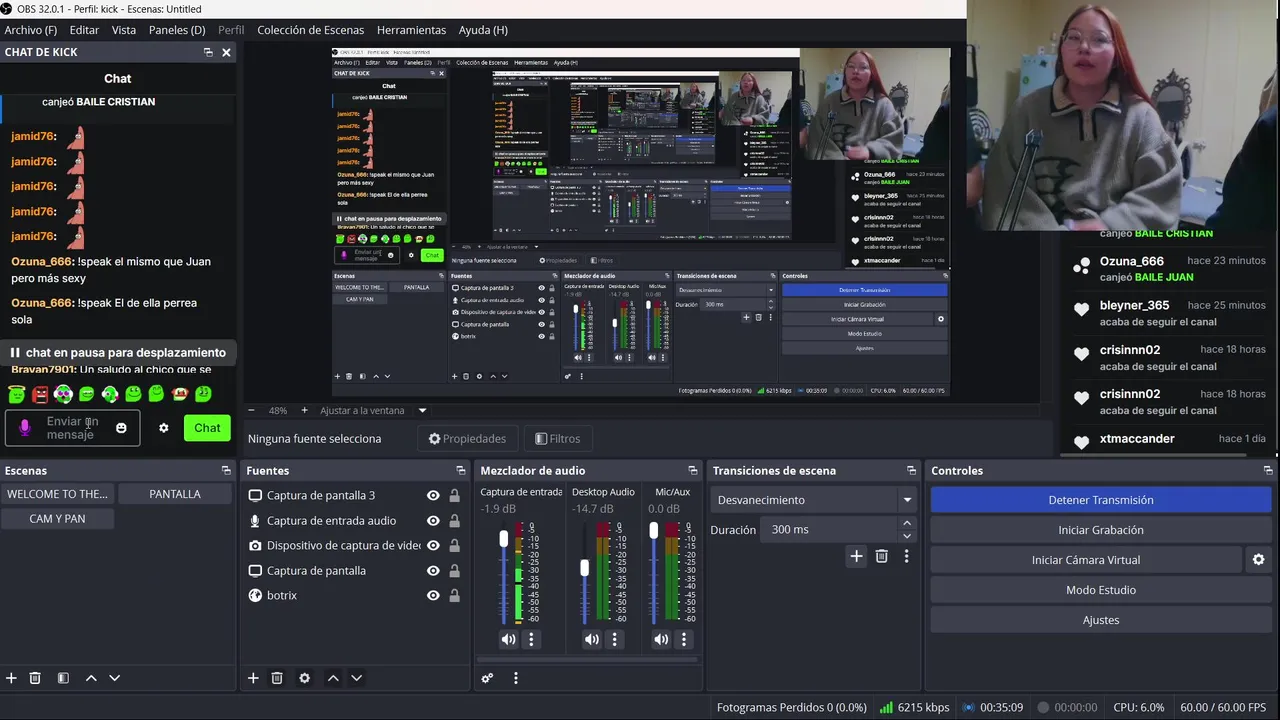Image resolution: width=1280 pixels, height=720 pixels.
Task: Mute the Mic/Aux channel
Action: tap(661, 639)
